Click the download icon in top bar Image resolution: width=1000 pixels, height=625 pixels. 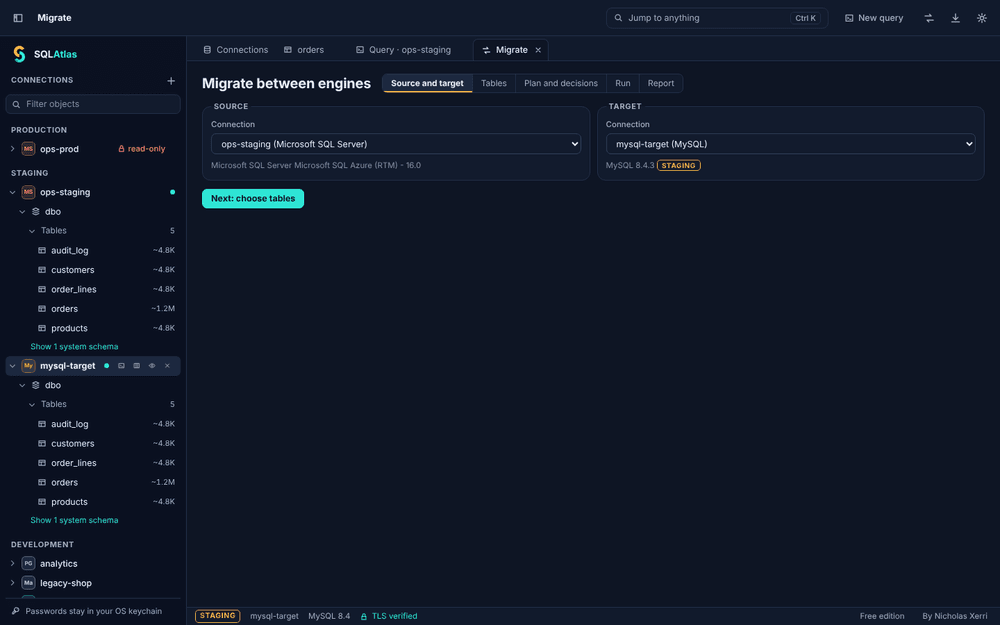tap(955, 18)
